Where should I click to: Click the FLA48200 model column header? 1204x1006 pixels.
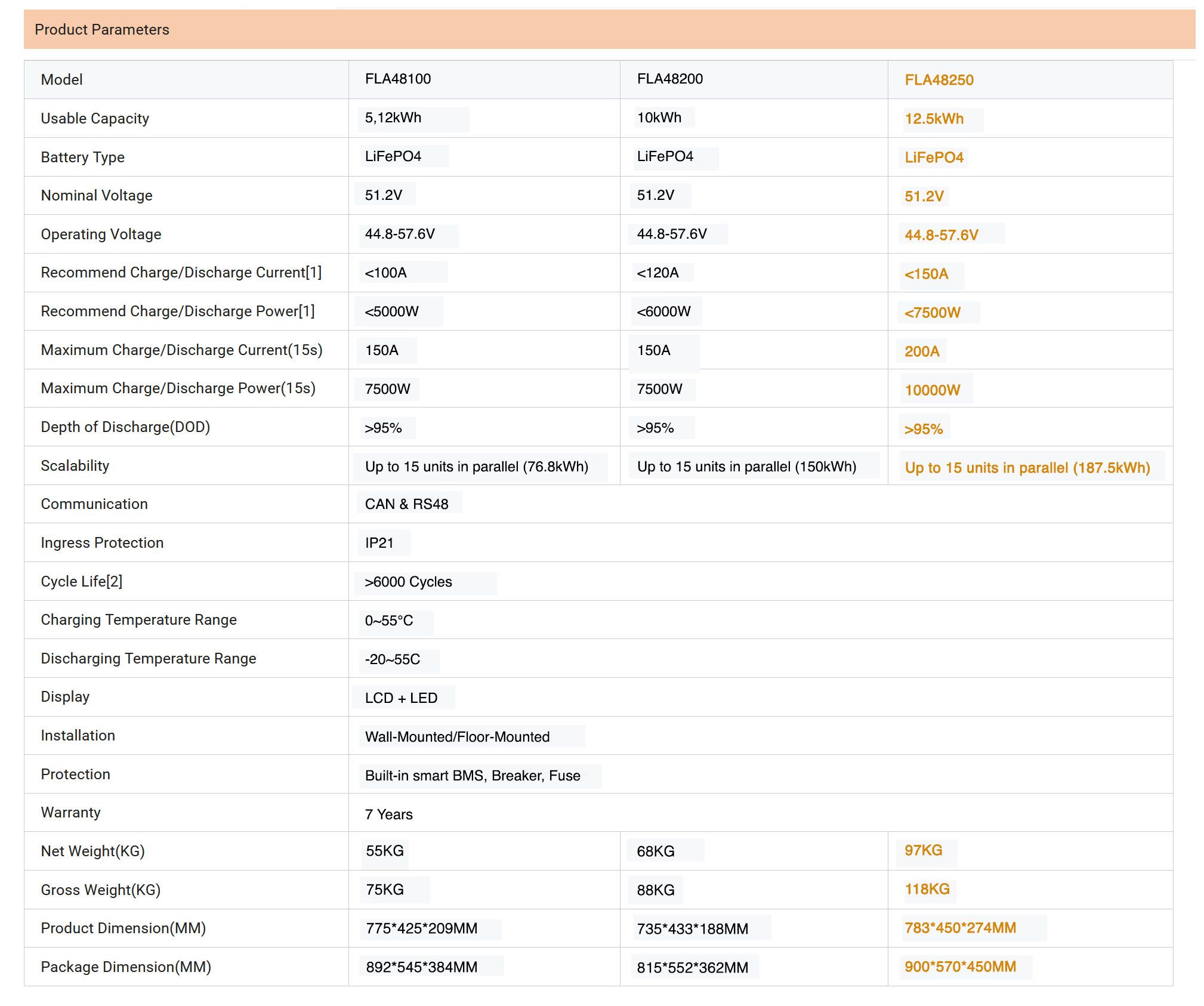(x=669, y=79)
